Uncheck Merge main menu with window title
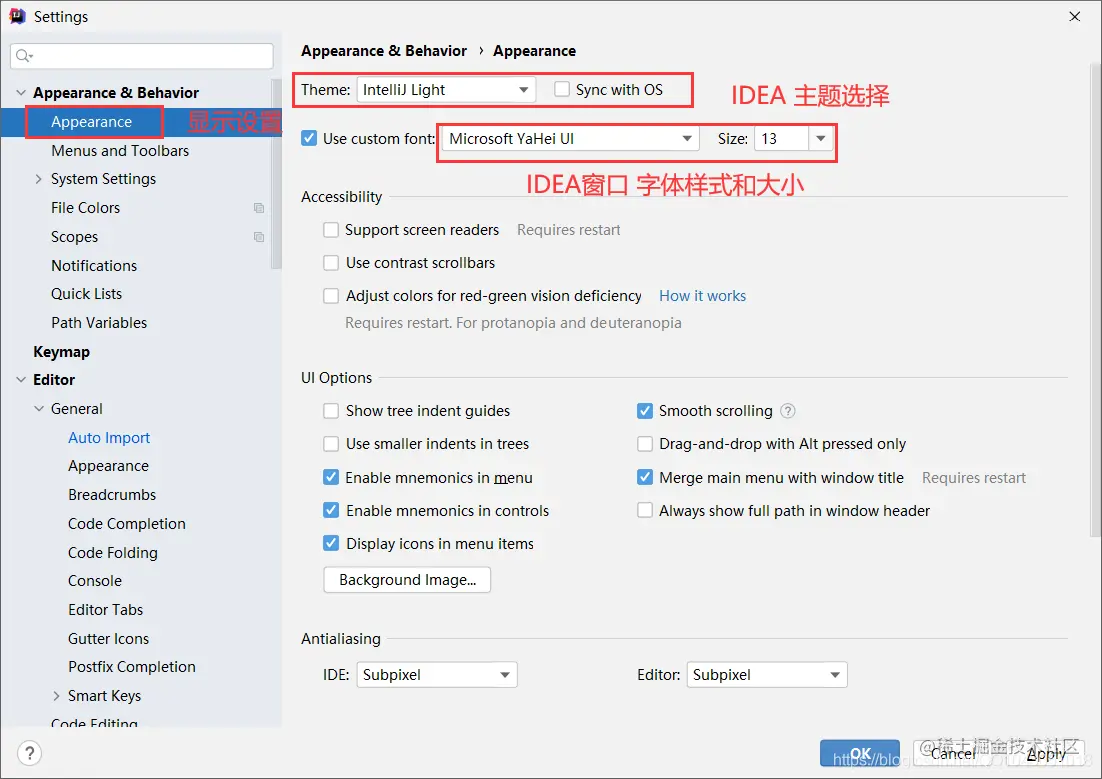The height and width of the screenshot is (779, 1102). click(644, 477)
